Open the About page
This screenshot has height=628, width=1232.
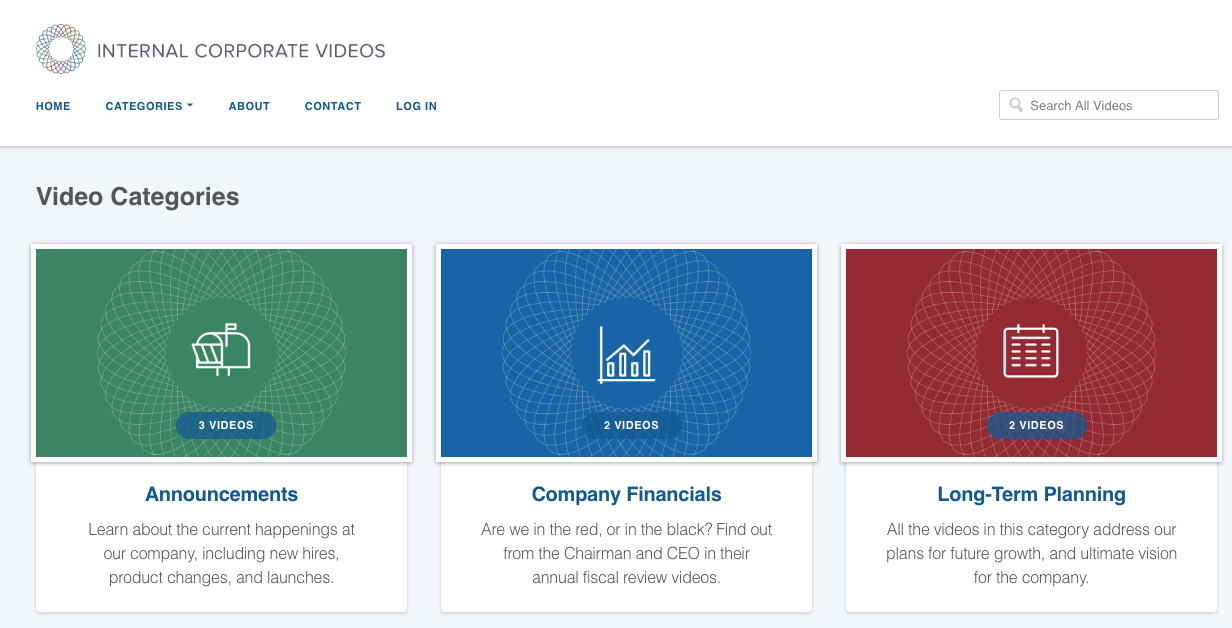pos(249,106)
